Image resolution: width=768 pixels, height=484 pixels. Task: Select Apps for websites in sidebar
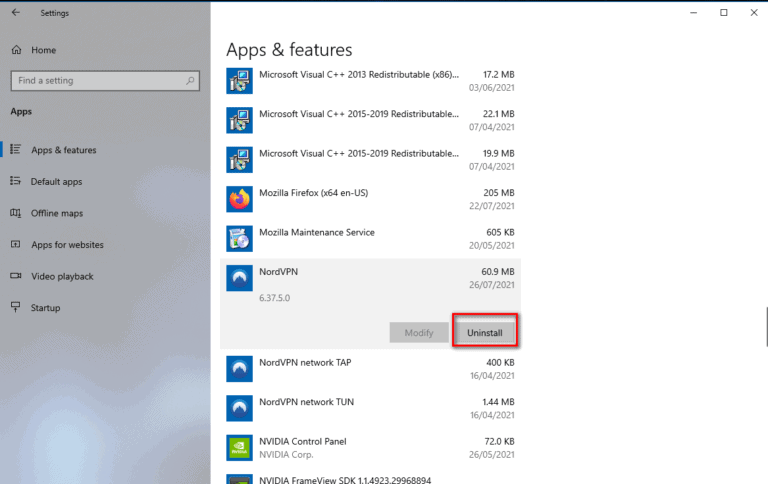click(67, 245)
